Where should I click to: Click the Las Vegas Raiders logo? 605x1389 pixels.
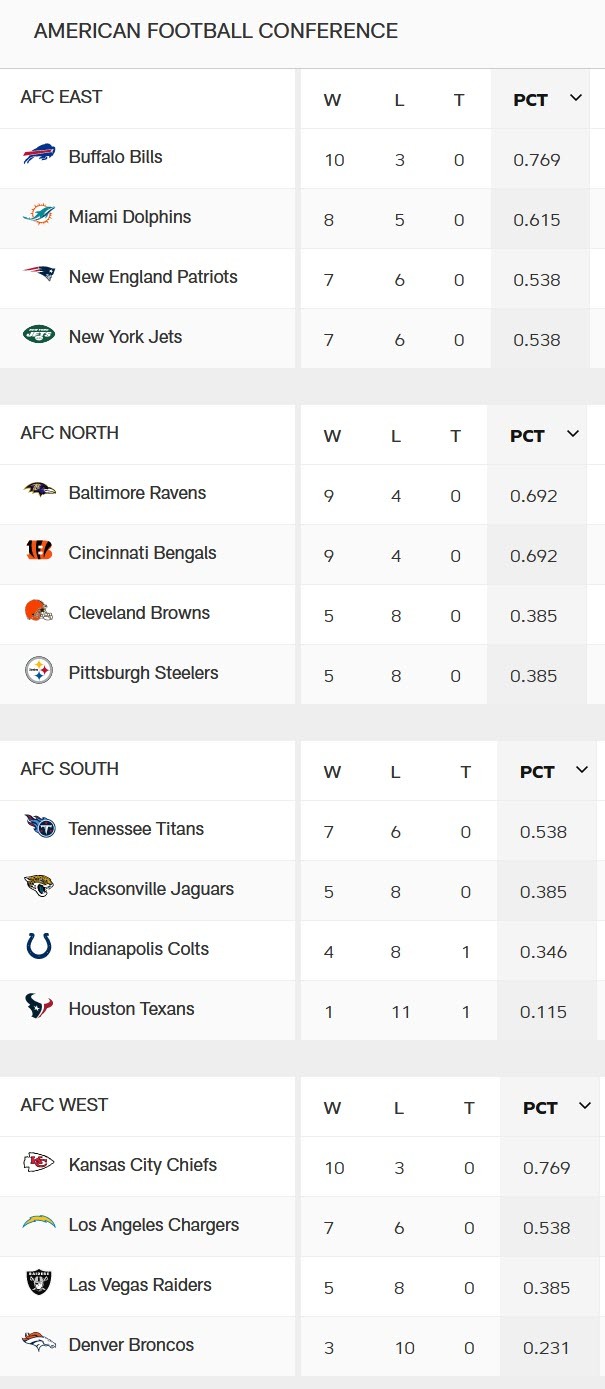39,1284
